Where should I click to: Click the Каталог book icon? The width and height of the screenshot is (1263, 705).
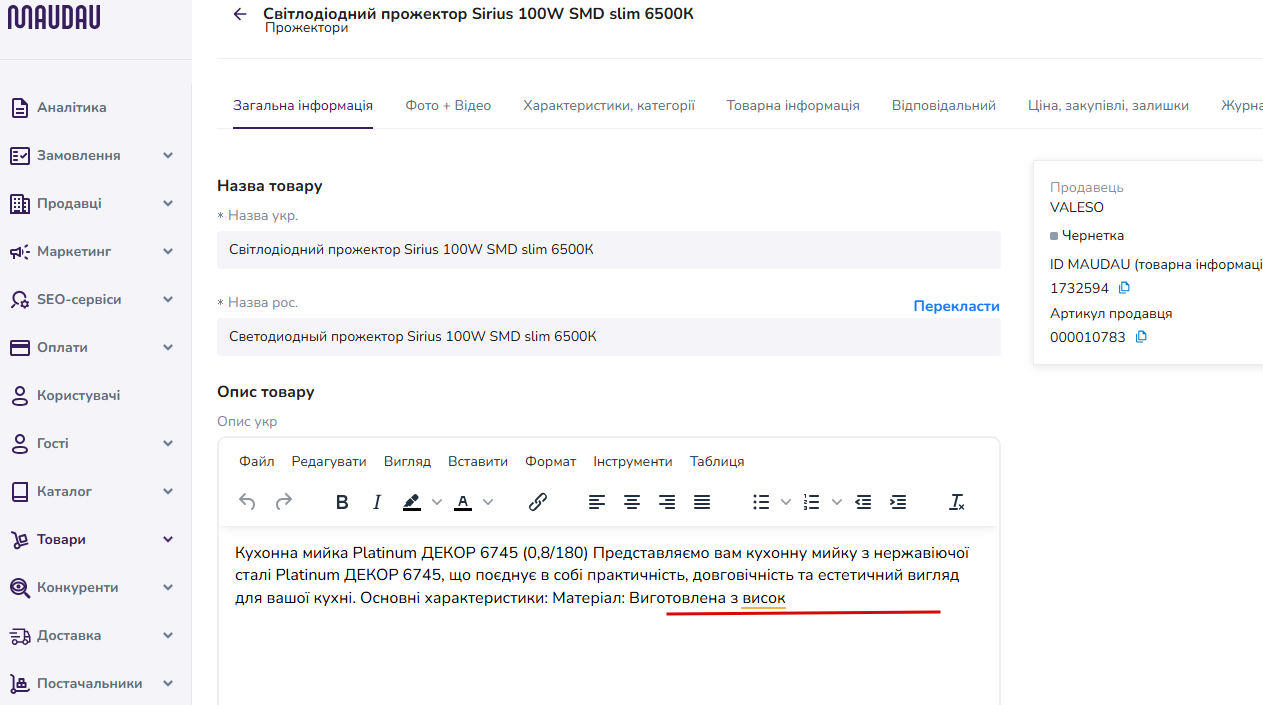point(20,492)
